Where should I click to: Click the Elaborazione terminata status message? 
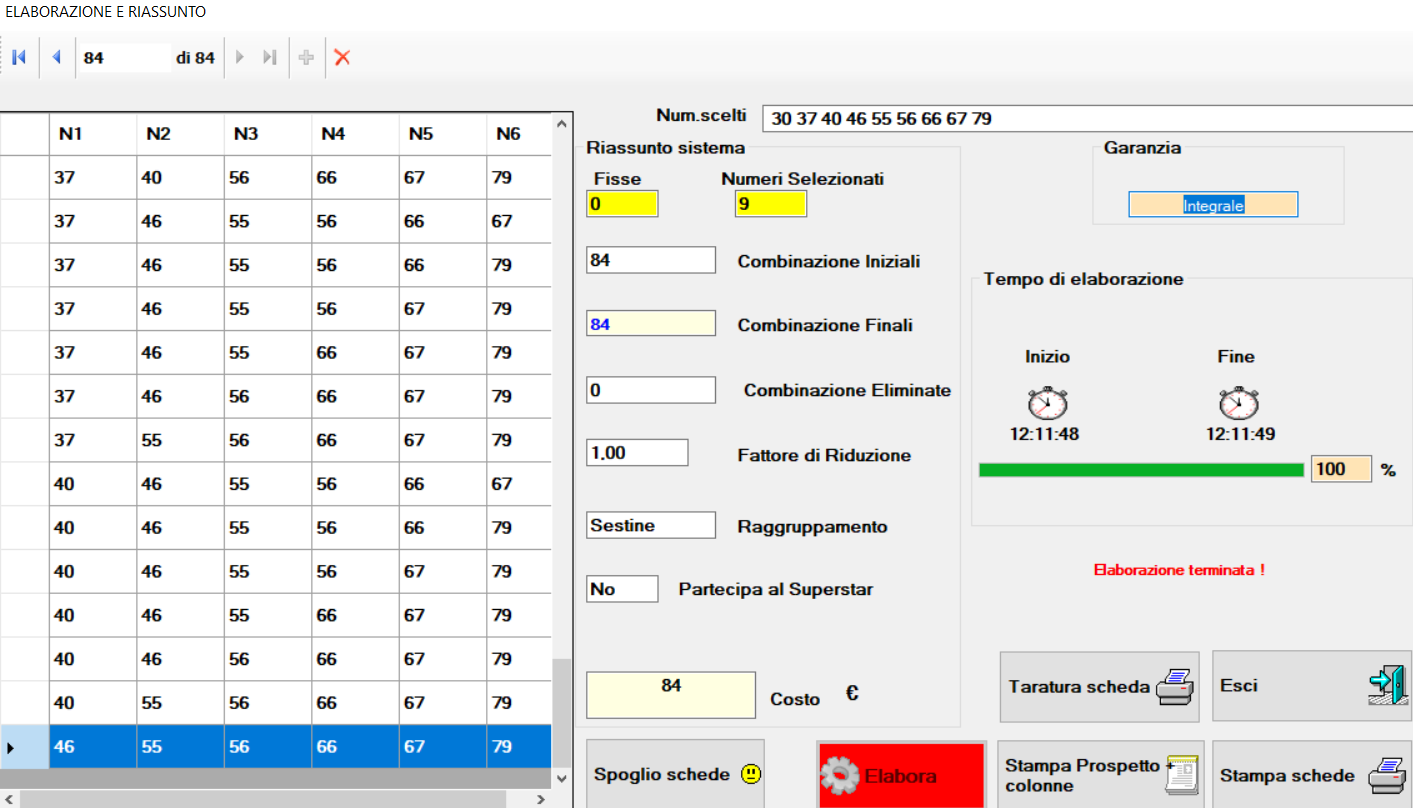click(x=1179, y=570)
